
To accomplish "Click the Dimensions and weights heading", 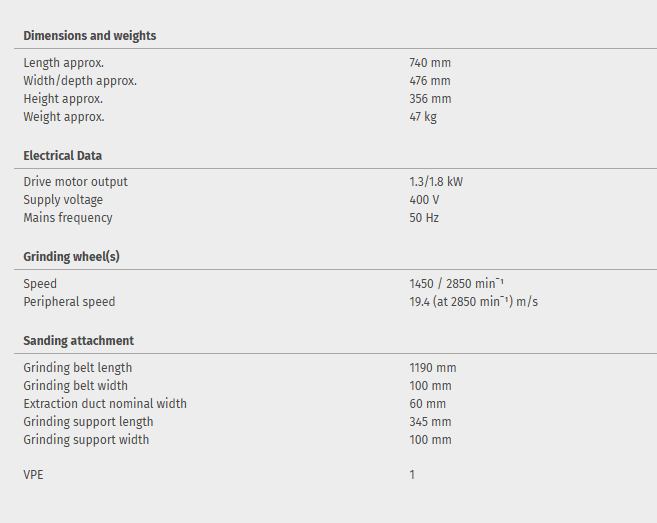I will (90, 36).
